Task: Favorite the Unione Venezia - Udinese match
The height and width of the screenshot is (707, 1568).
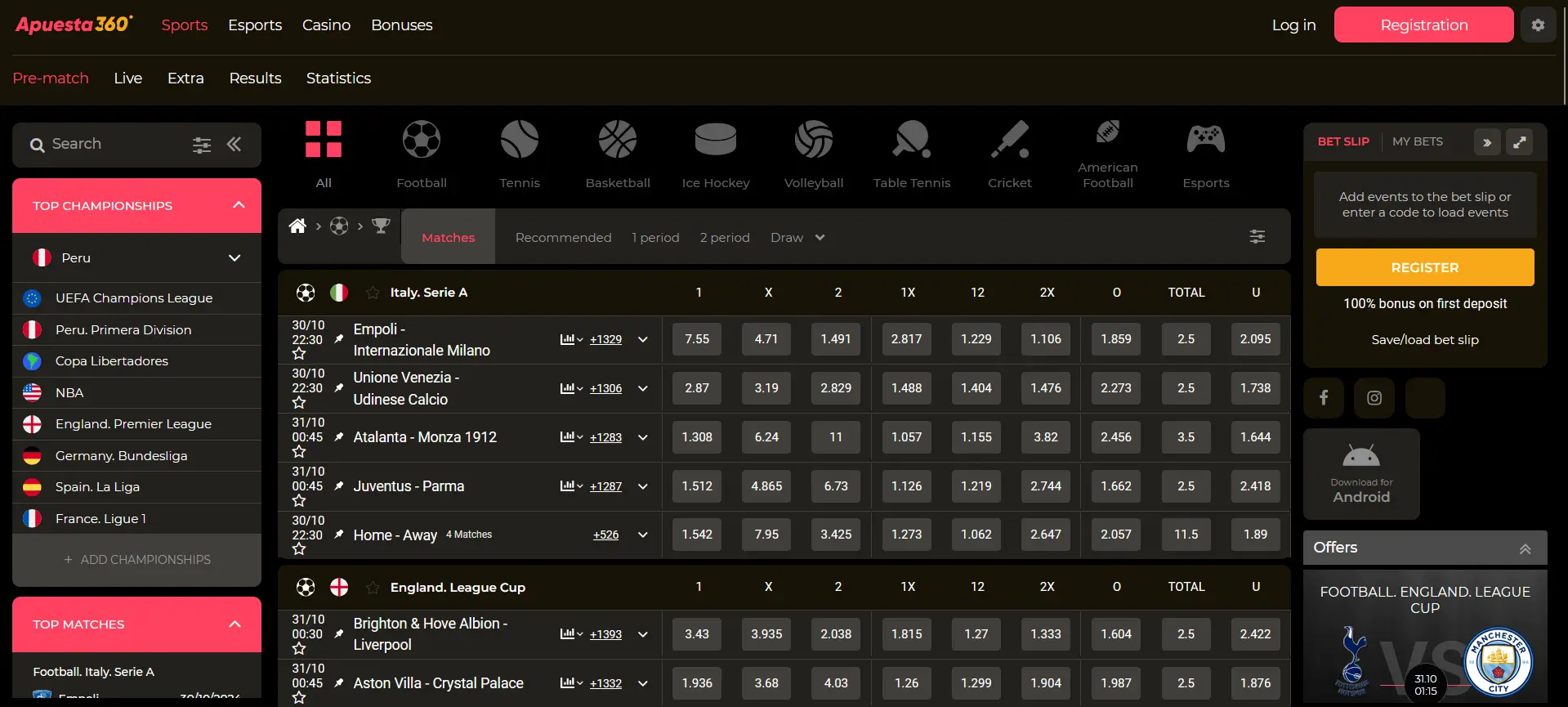Action: pos(299,403)
